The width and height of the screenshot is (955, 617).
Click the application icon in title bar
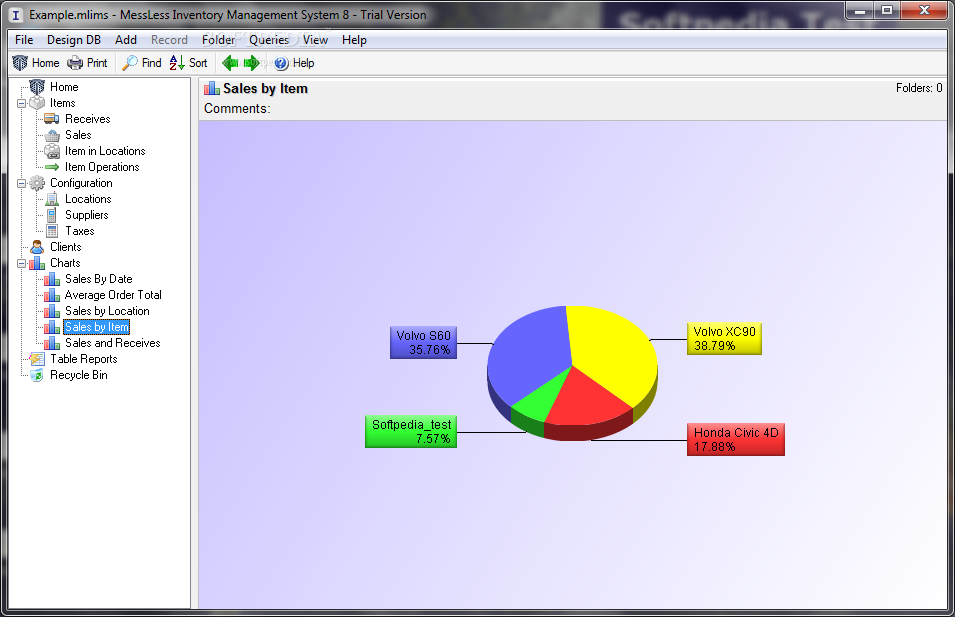[16, 15]
